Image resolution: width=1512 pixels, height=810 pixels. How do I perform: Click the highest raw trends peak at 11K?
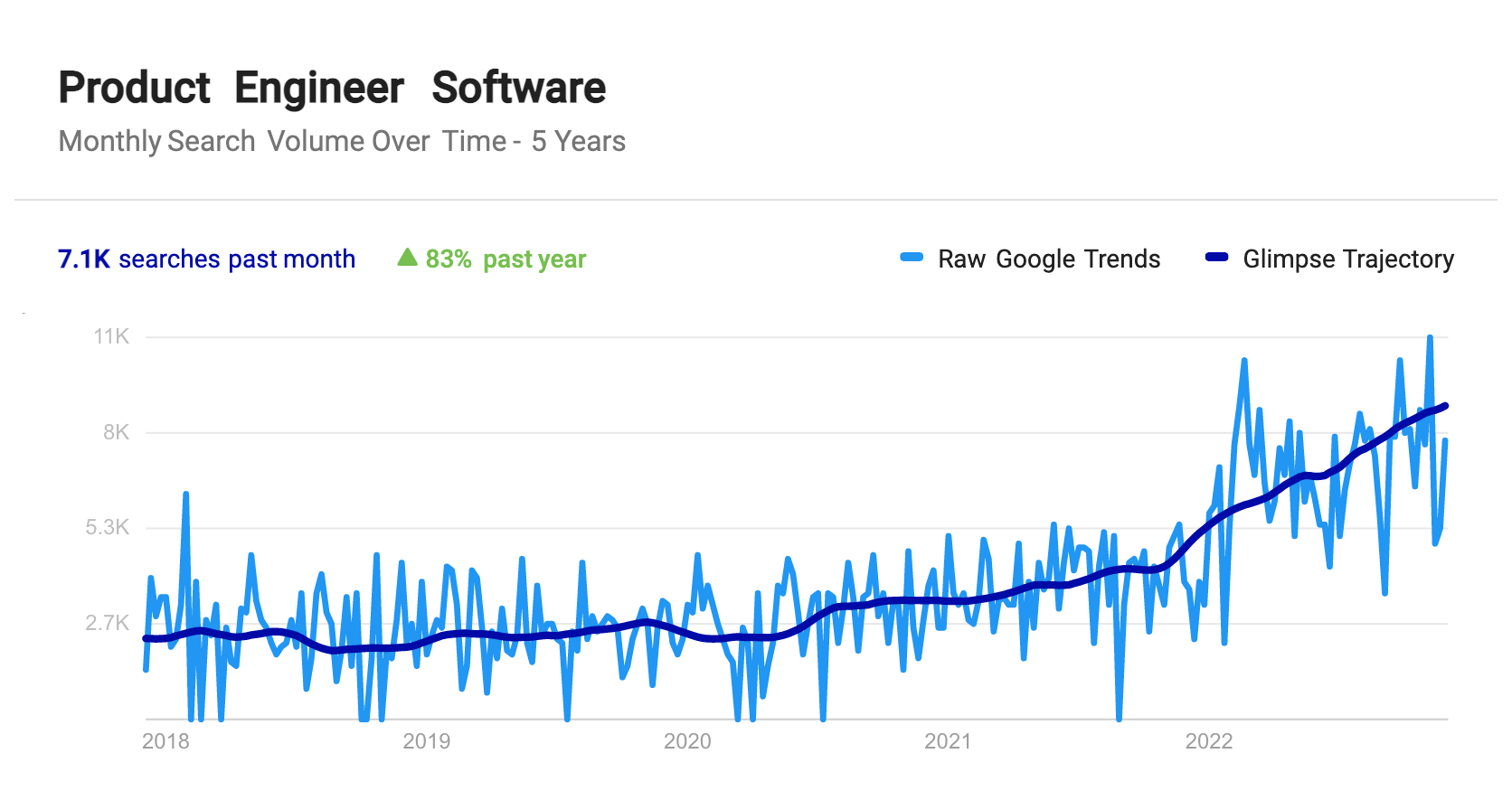click(x=1430, y=338)
